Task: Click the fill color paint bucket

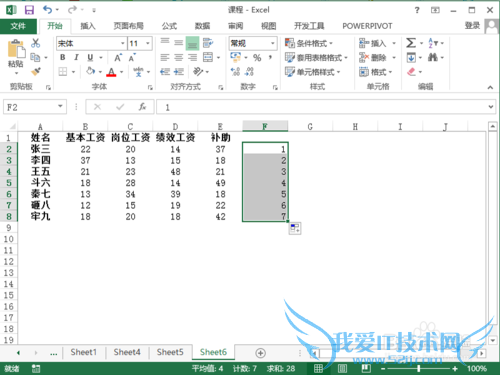Action: point(91,71)
